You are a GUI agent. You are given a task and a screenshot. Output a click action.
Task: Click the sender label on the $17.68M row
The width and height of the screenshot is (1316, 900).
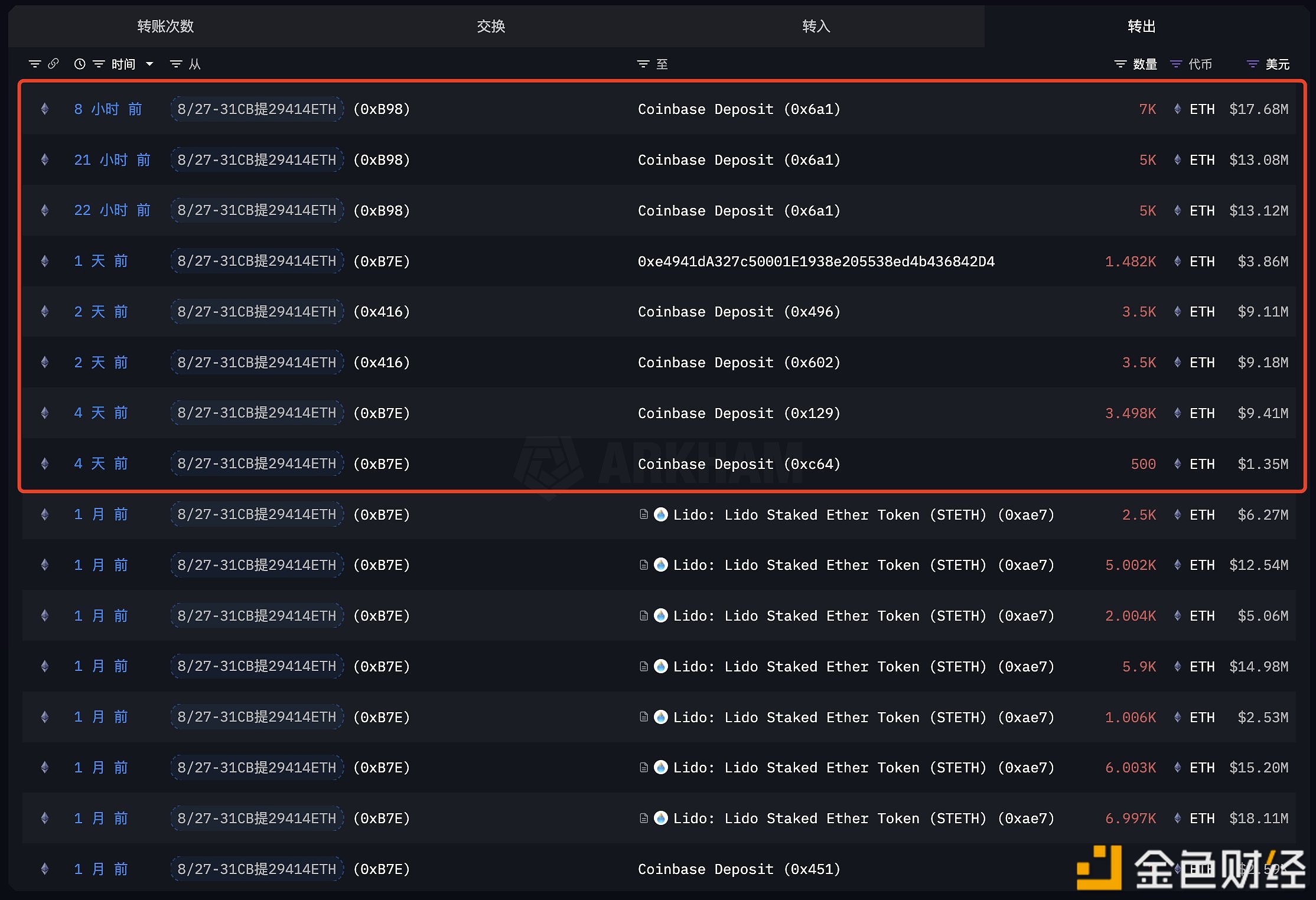pos(257,109)
